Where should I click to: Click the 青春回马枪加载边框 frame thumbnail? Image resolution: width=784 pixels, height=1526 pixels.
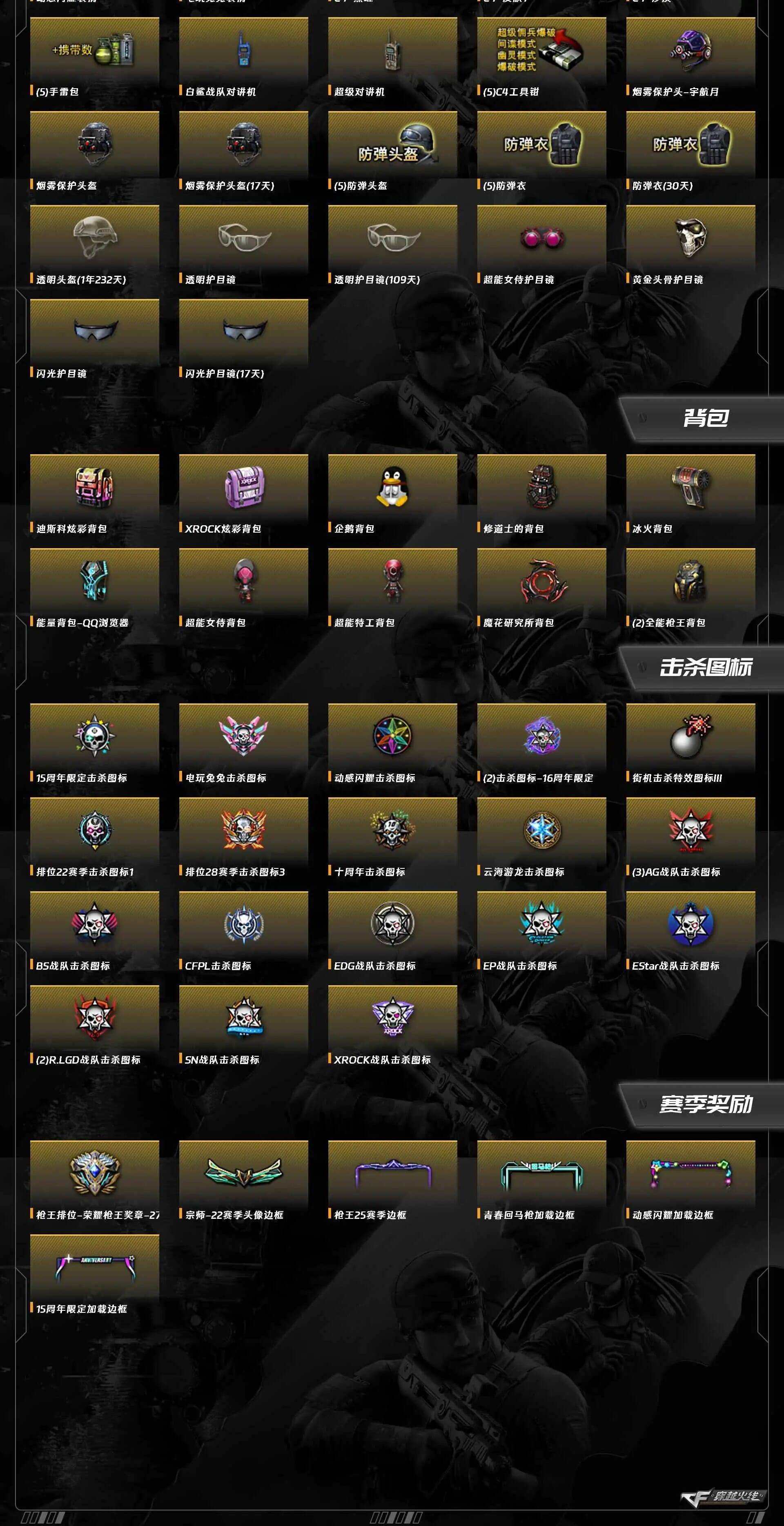pos(541,1174)
